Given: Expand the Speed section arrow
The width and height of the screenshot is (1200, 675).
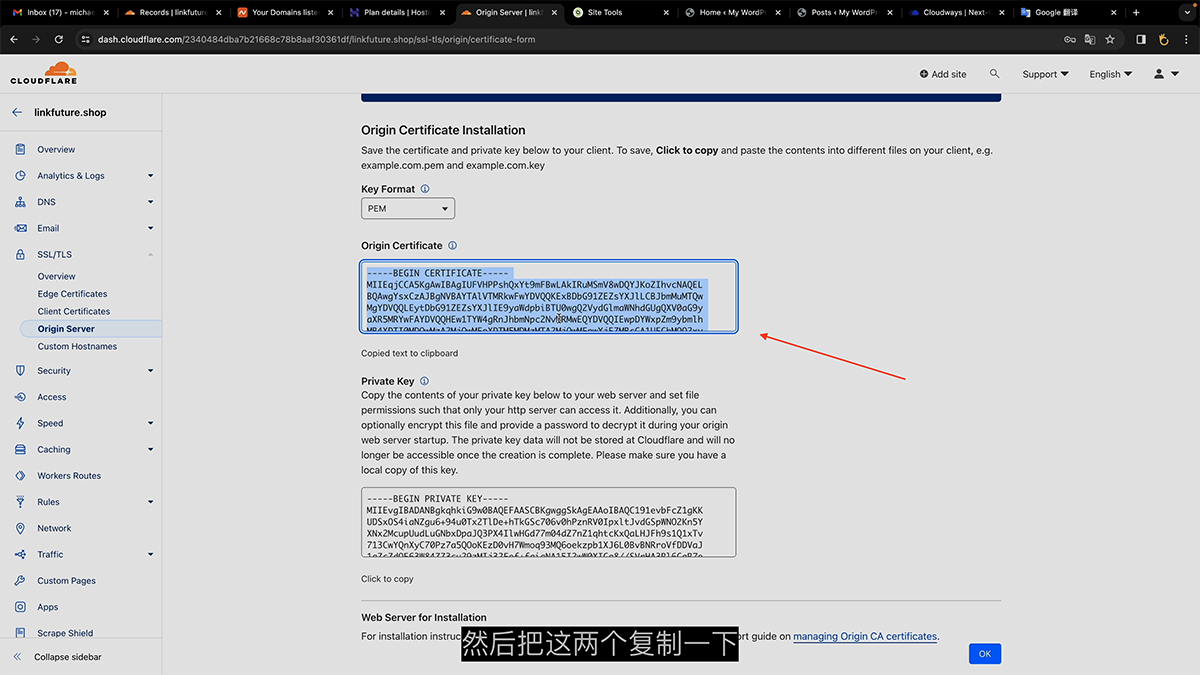Looking at the screenshot, I should (151, 423).
